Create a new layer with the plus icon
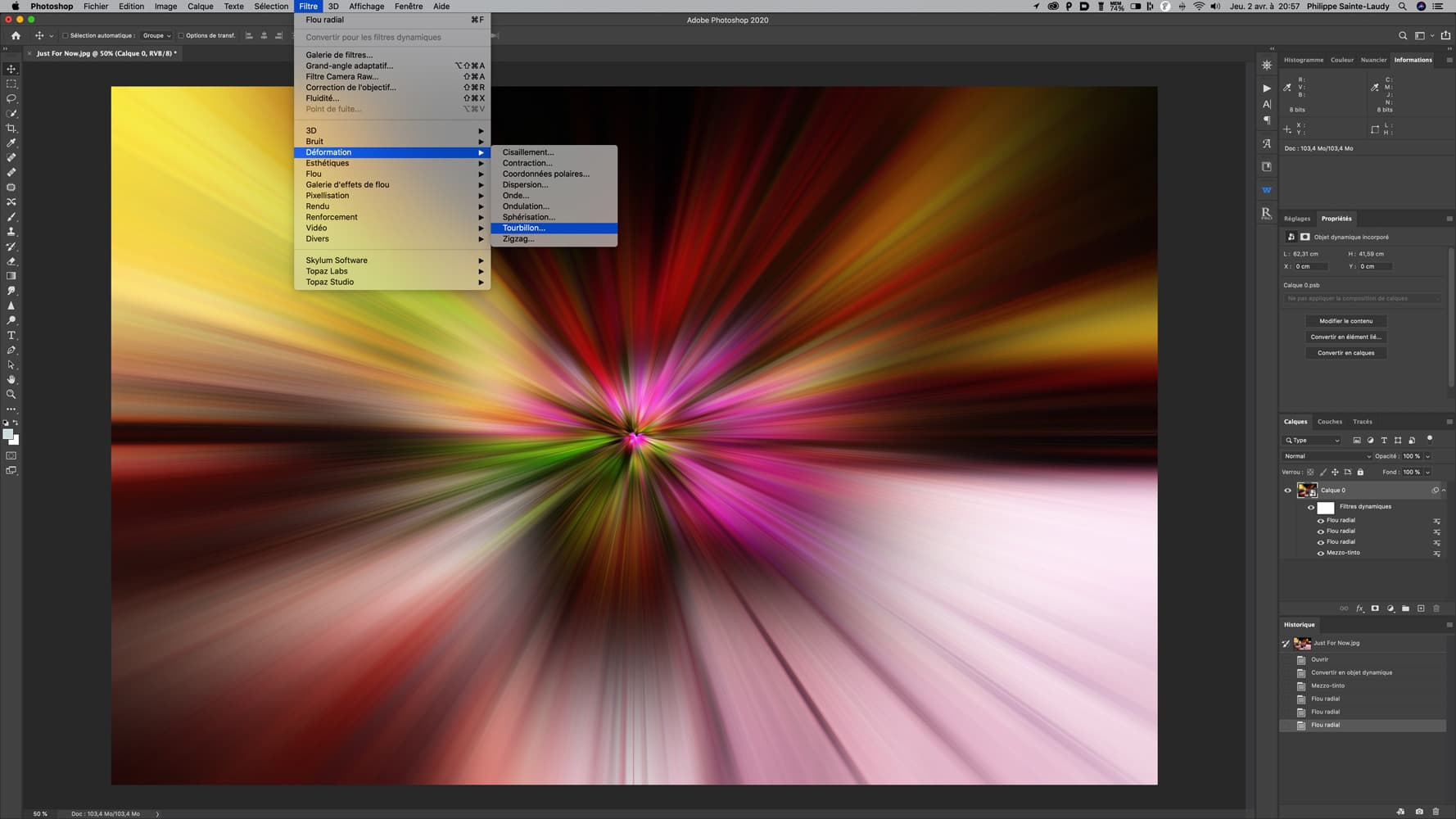Image resolution: width=1456 pixels, height=819 pixels. (1421, 609)
